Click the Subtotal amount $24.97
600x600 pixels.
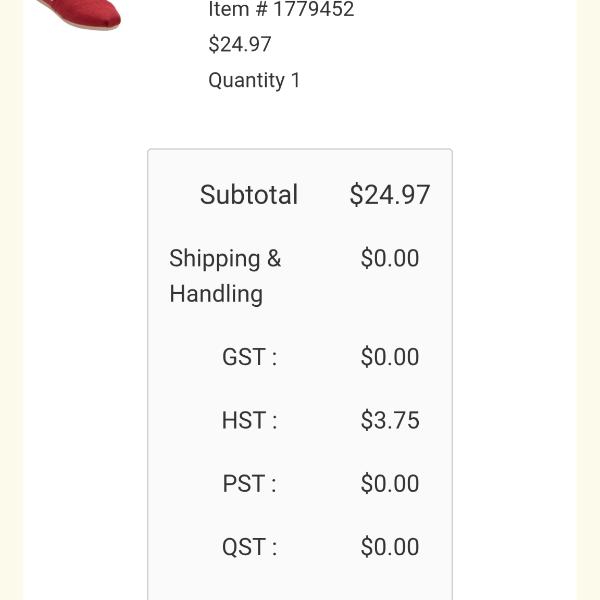(x=390, y=194)
